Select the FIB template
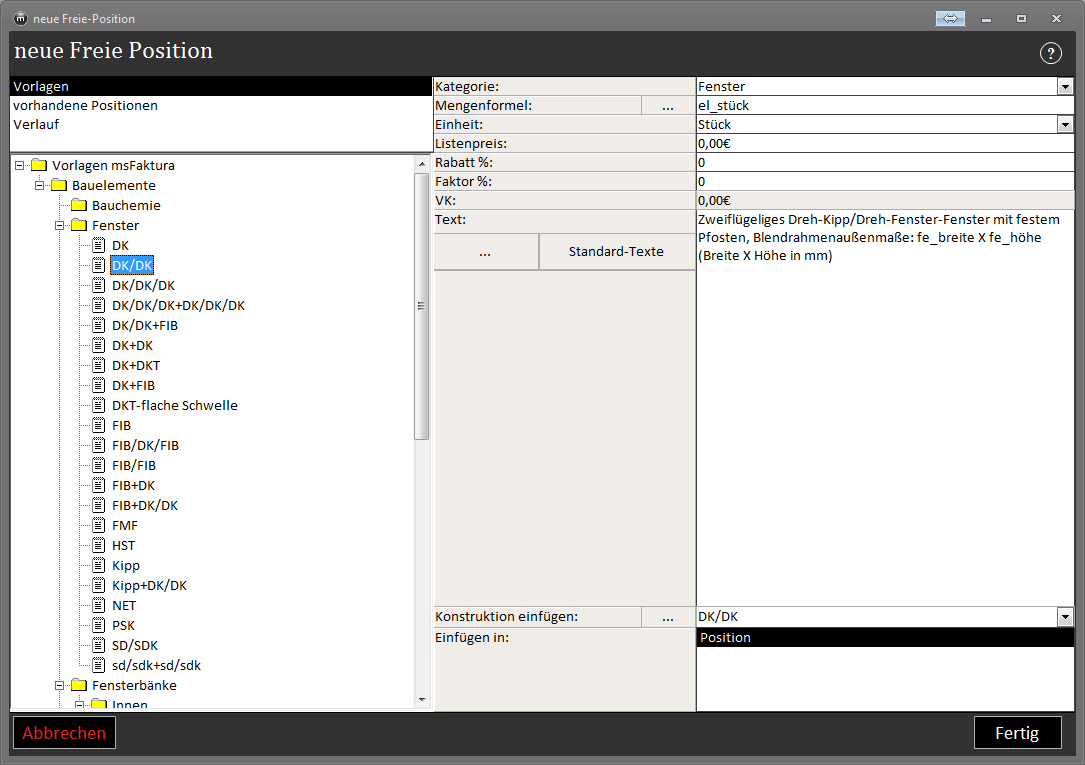Viewport: 1085px width, 765px height. click(x=121, y=425)
